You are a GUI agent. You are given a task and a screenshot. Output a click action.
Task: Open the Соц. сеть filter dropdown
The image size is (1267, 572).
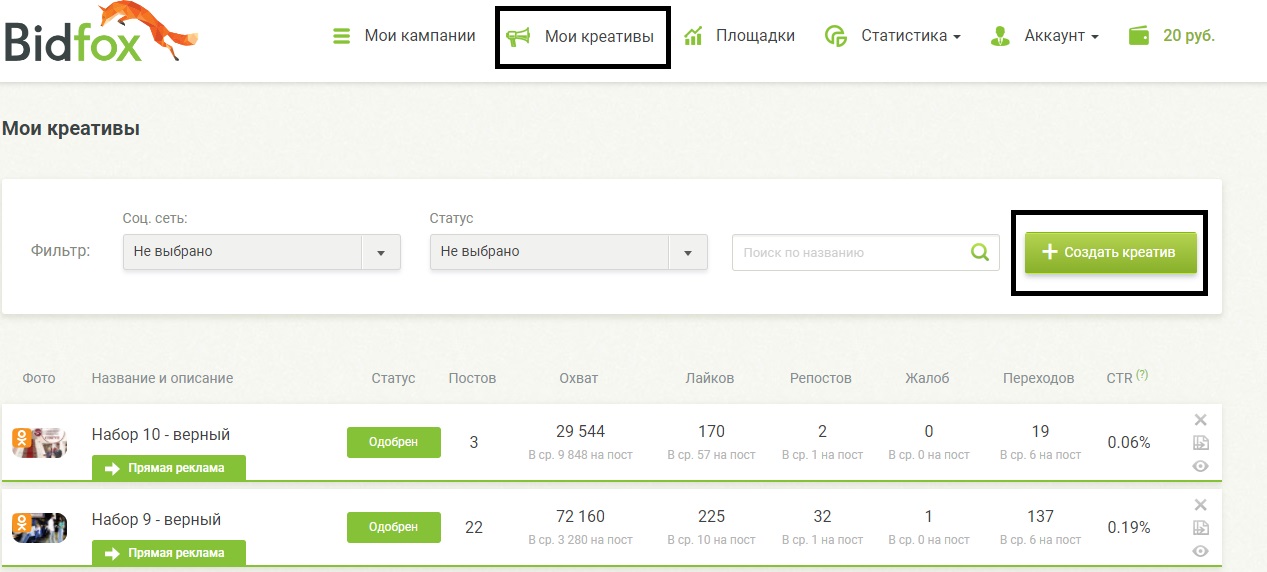(x=262, y=252)
